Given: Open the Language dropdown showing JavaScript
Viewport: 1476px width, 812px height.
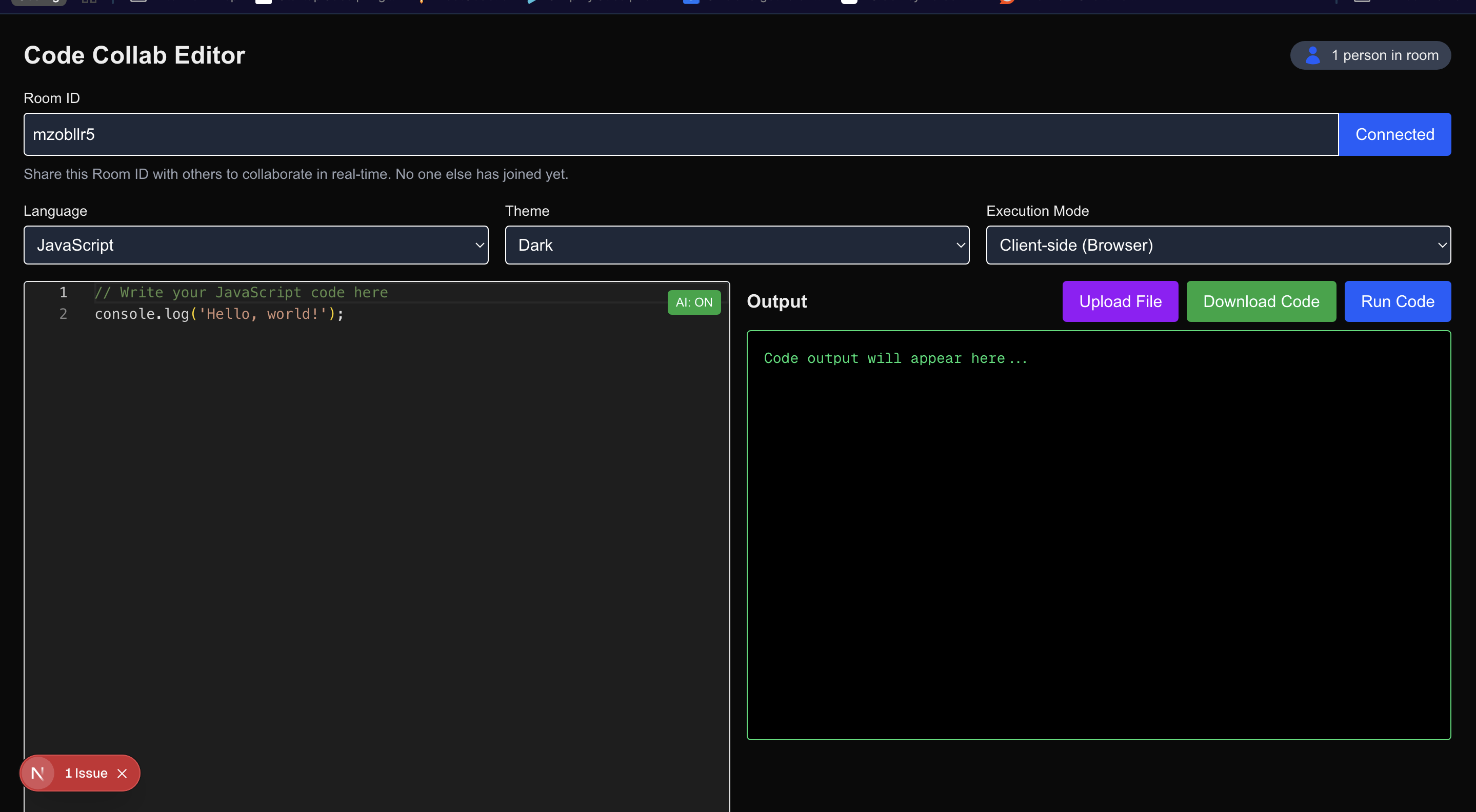Looking at the screenshot, I should 255,245.
